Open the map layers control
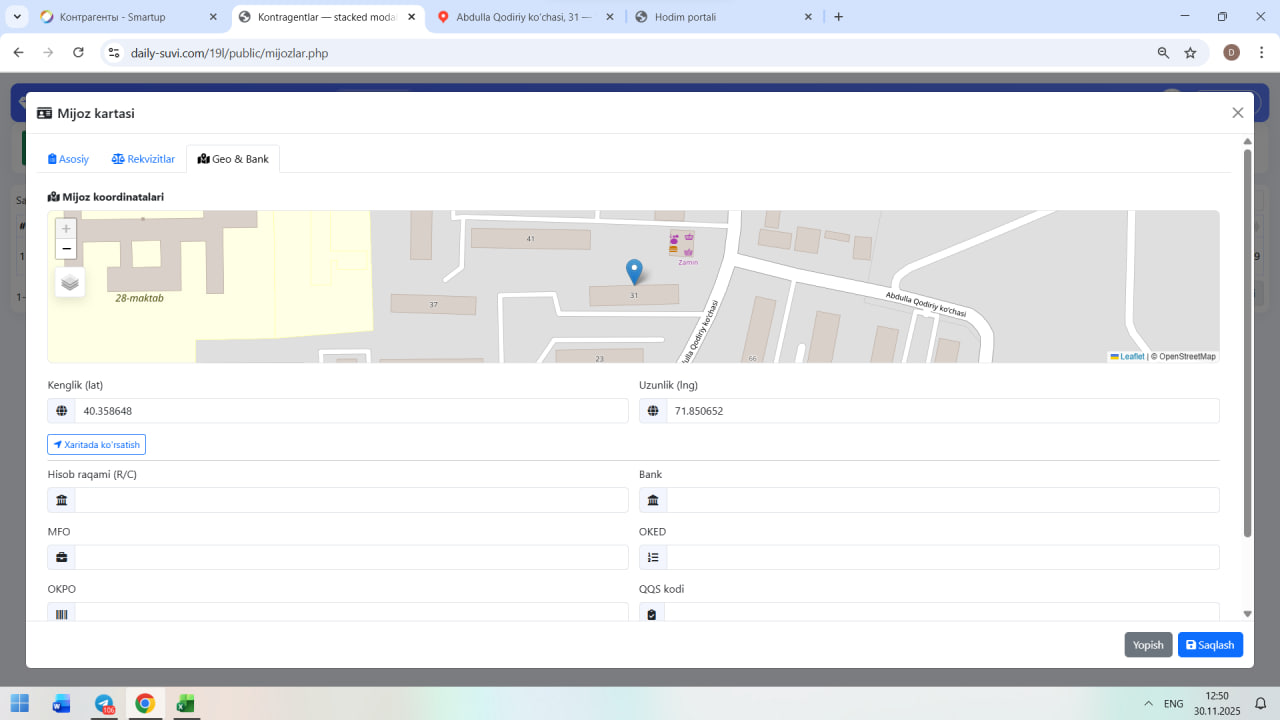 click(70, 282)
